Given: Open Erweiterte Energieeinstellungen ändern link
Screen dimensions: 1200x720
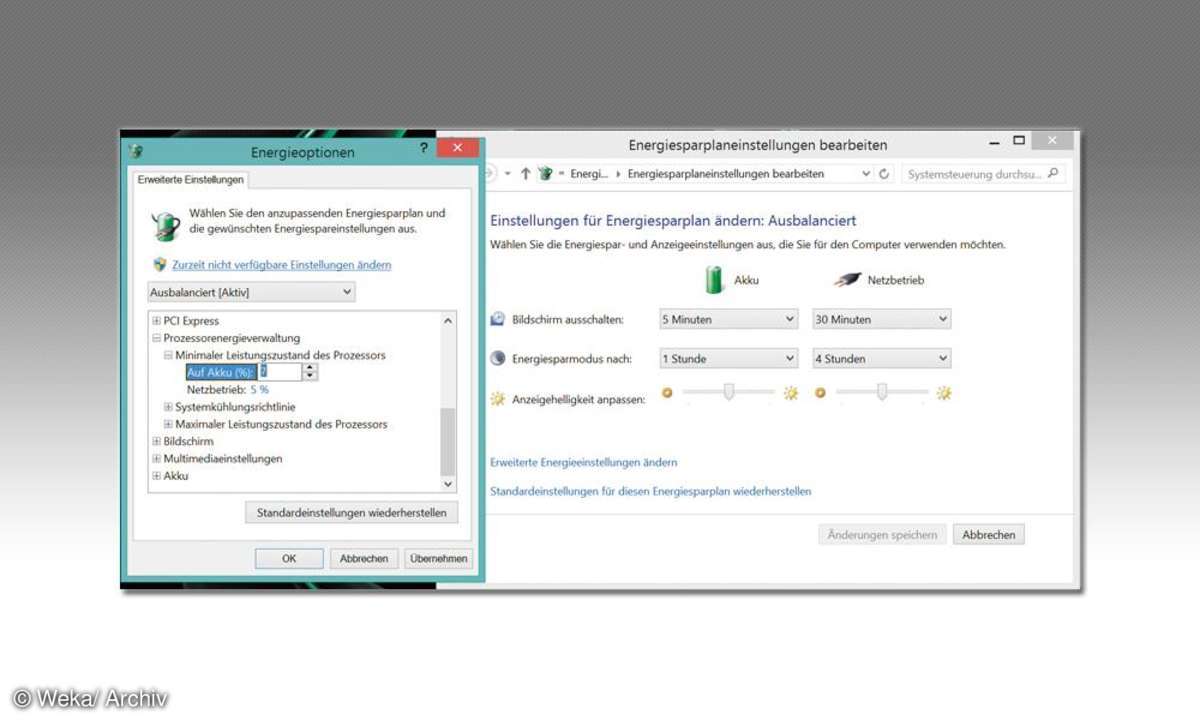Looking at the screenshot, I should (583, 462).
